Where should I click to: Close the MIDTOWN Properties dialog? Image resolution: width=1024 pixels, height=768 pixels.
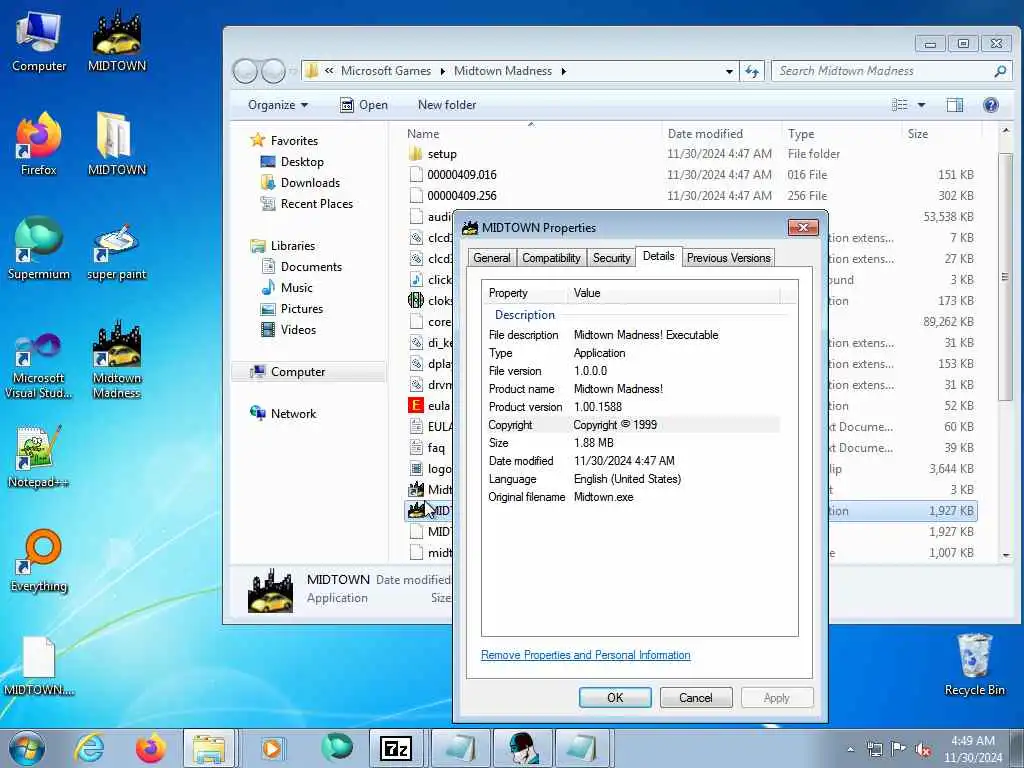point(803,227)
